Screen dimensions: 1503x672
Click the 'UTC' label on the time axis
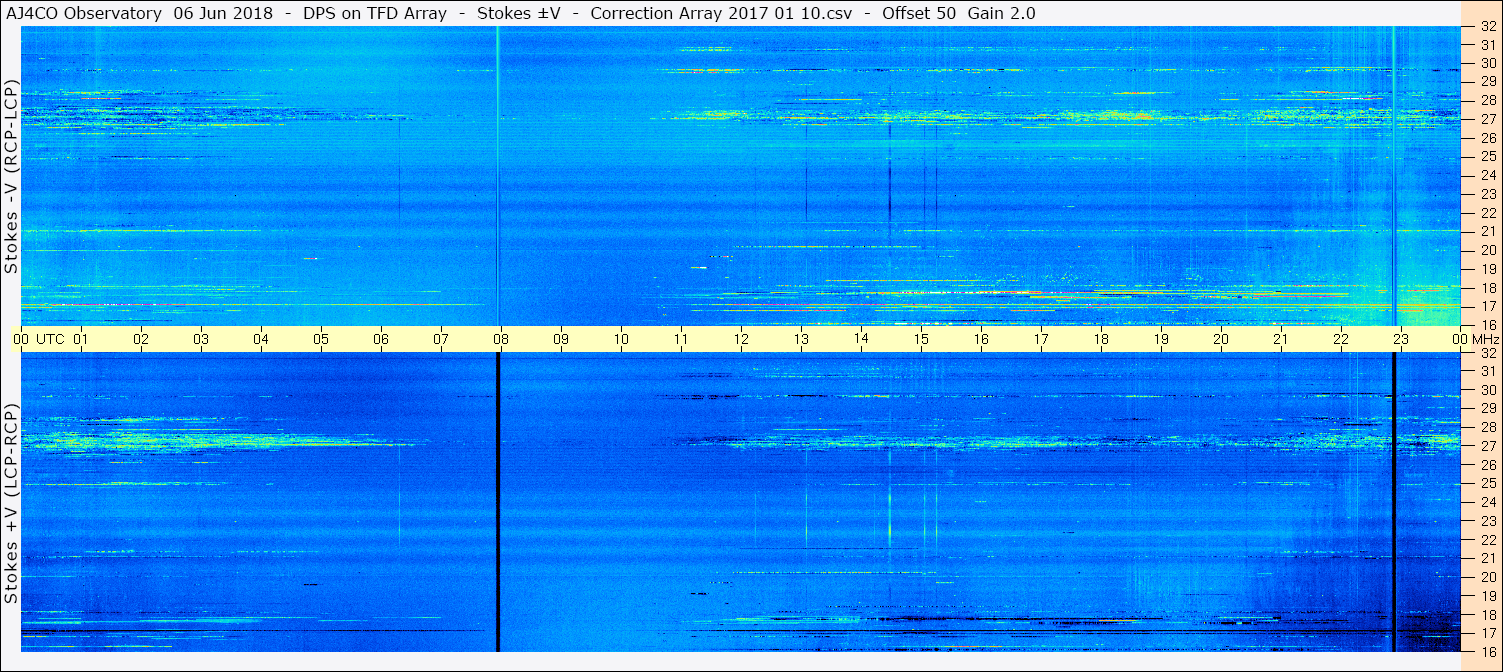pyautogui.click(x=51, y=339)
